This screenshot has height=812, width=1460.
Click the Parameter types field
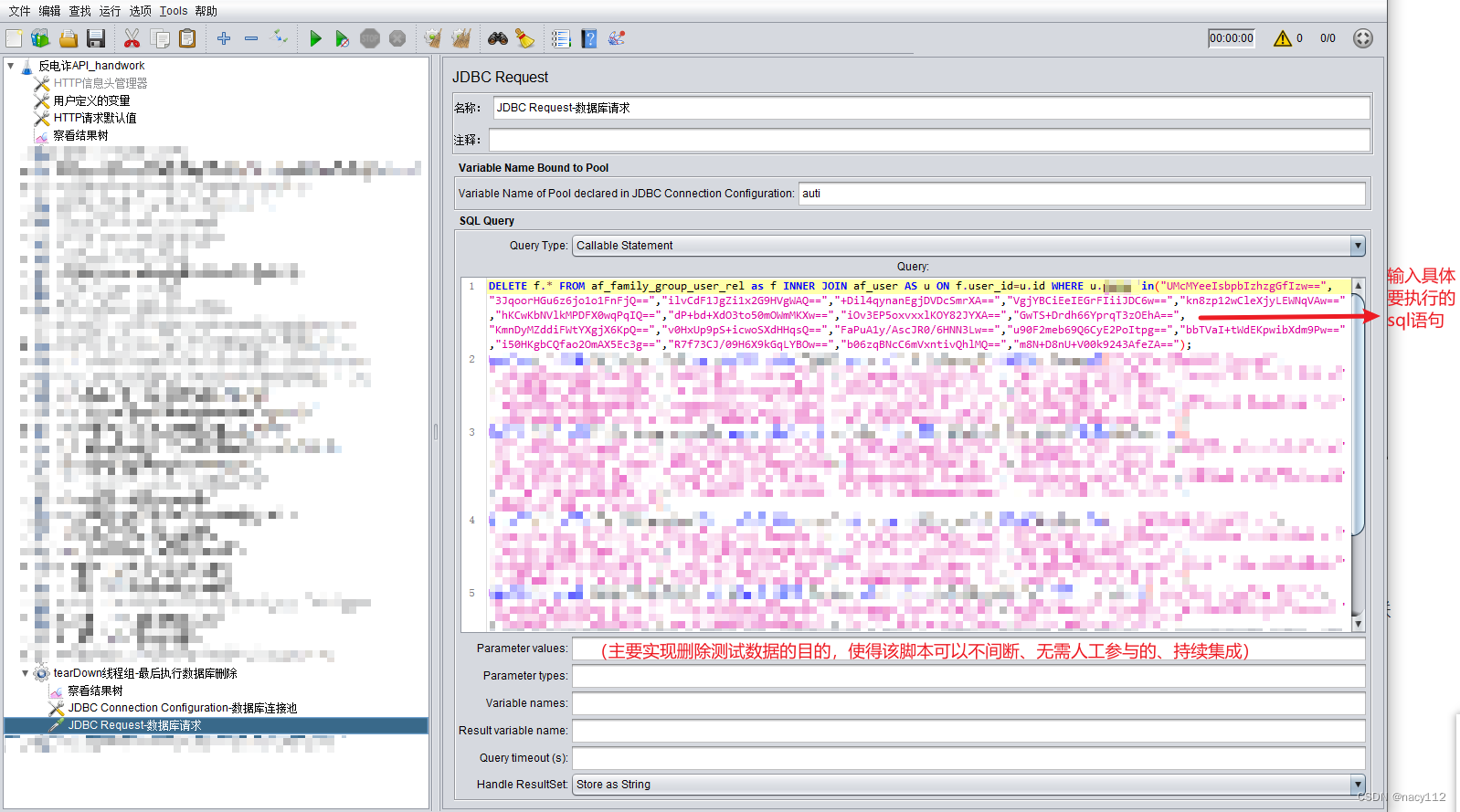[968, 676]
